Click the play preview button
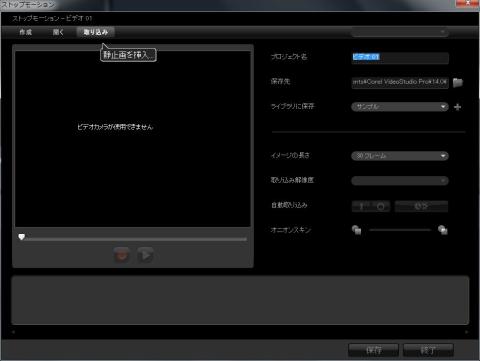480x361 pixels. [145, 255]
